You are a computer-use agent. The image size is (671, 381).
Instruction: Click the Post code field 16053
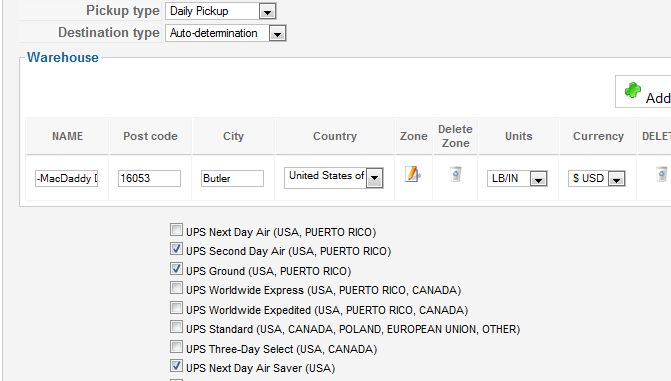[x=149, y=178]
